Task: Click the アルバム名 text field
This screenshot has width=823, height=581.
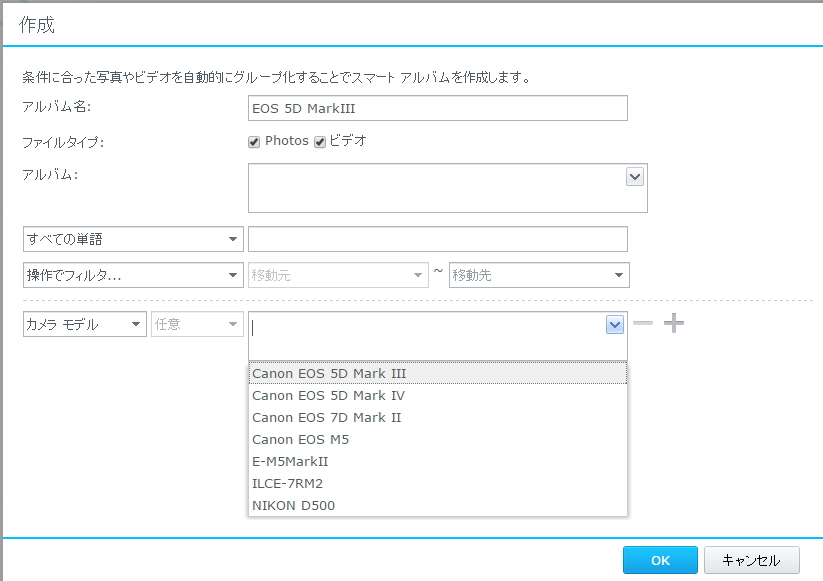Action: point(437,108)
